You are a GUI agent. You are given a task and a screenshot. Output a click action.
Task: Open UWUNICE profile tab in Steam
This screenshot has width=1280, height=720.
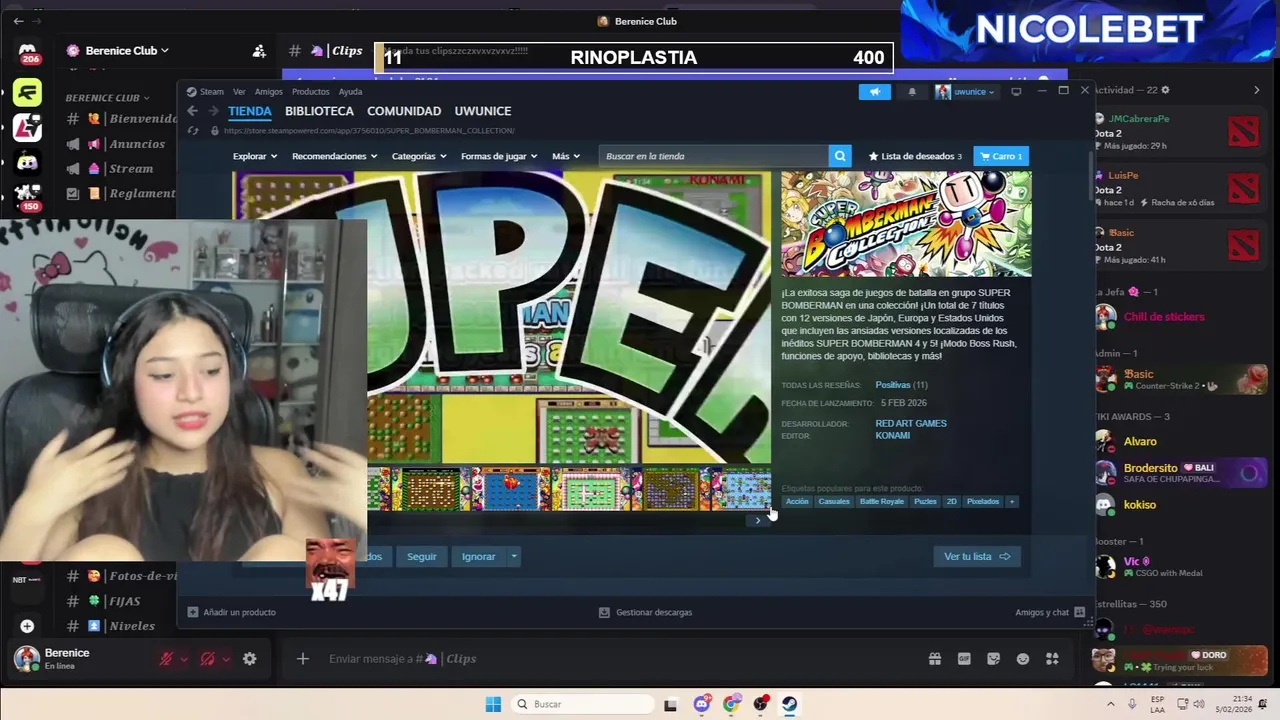483,111
